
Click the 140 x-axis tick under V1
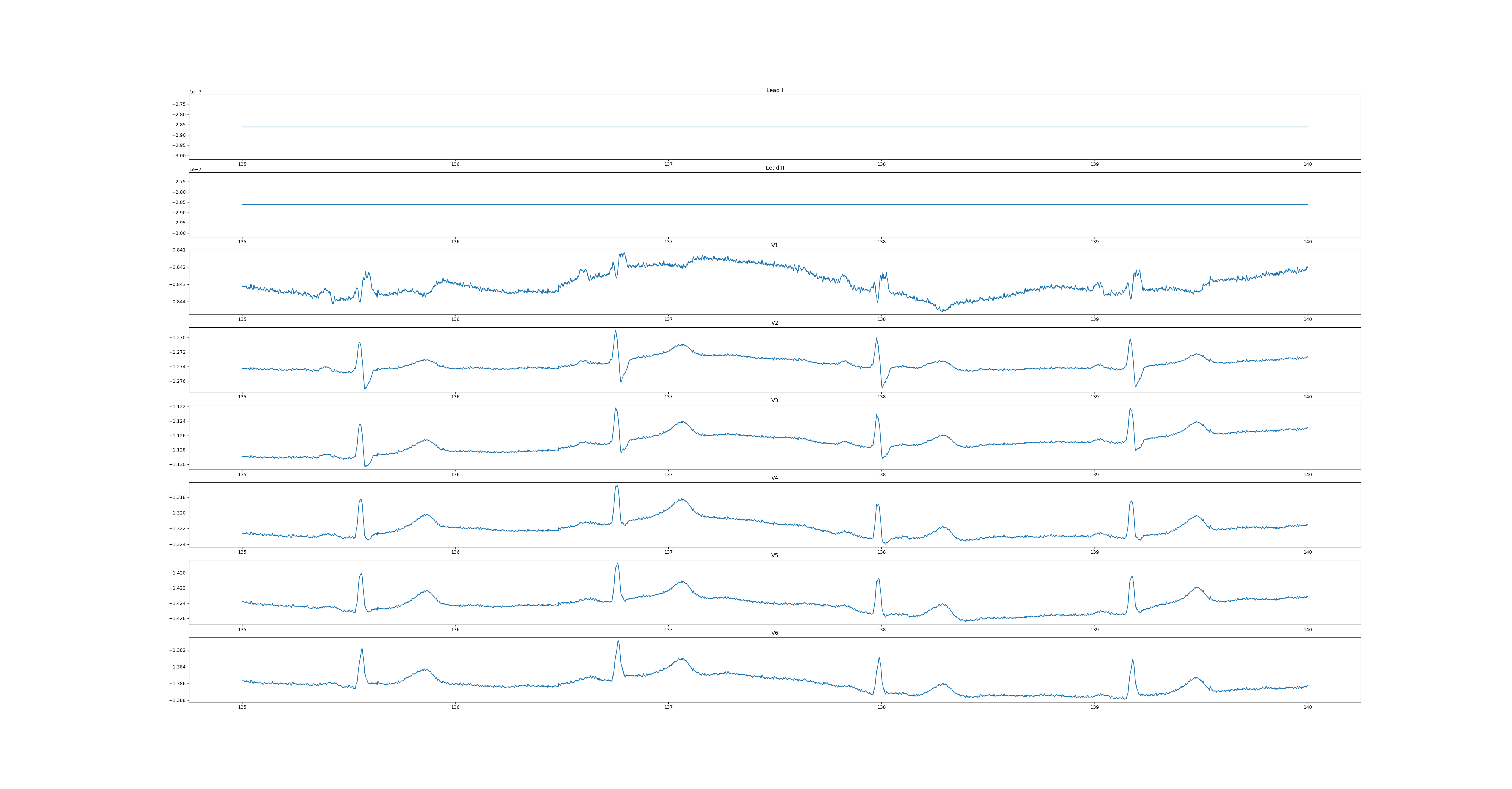tap(1307, 319)
